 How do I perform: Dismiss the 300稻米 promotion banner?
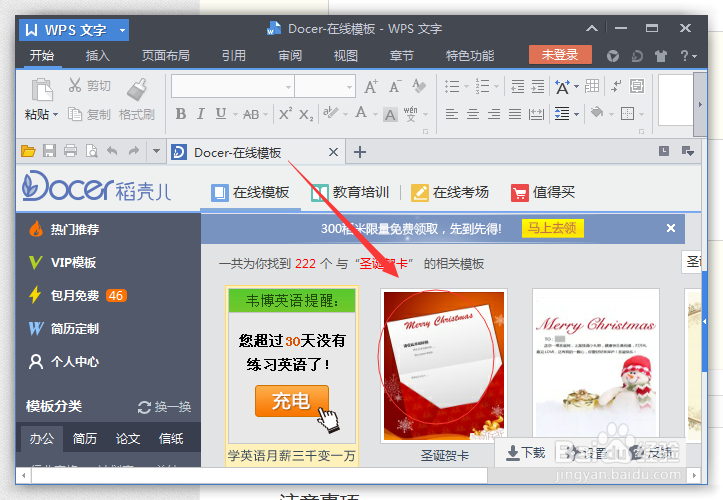pos(671,228)
